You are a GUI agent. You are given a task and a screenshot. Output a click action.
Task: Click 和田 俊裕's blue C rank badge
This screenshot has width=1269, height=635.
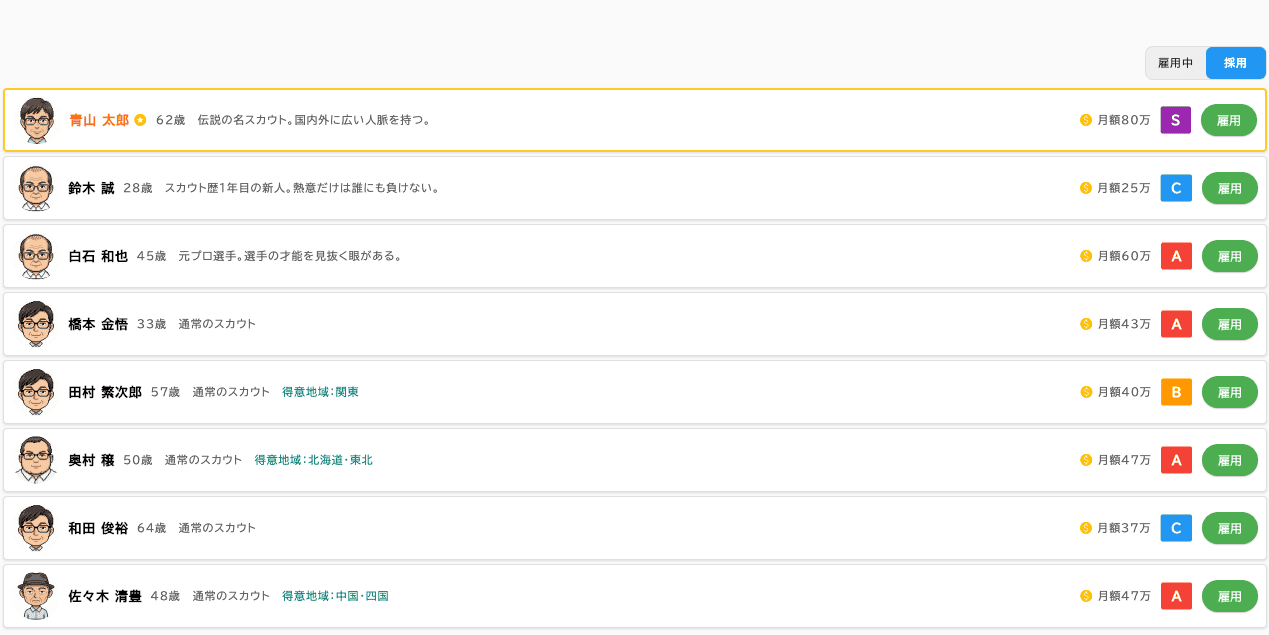pos(1175,528)
